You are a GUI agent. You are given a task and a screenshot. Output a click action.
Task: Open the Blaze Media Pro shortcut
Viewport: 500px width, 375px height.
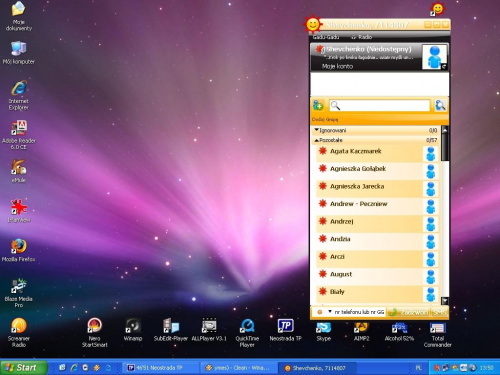coord(19,293)
